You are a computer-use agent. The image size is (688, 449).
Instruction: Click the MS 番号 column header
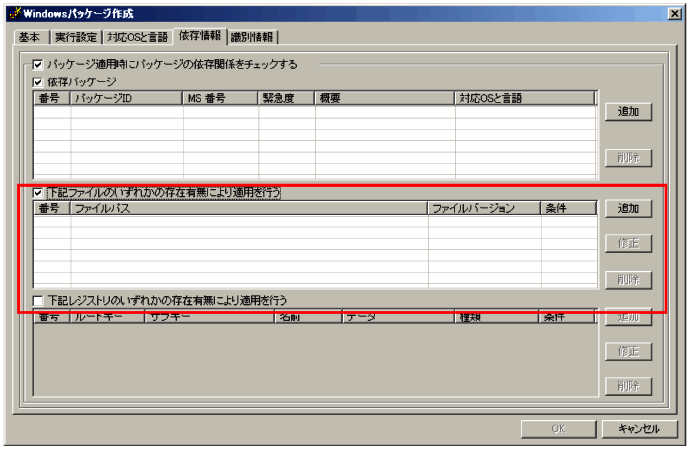point(220,98)
